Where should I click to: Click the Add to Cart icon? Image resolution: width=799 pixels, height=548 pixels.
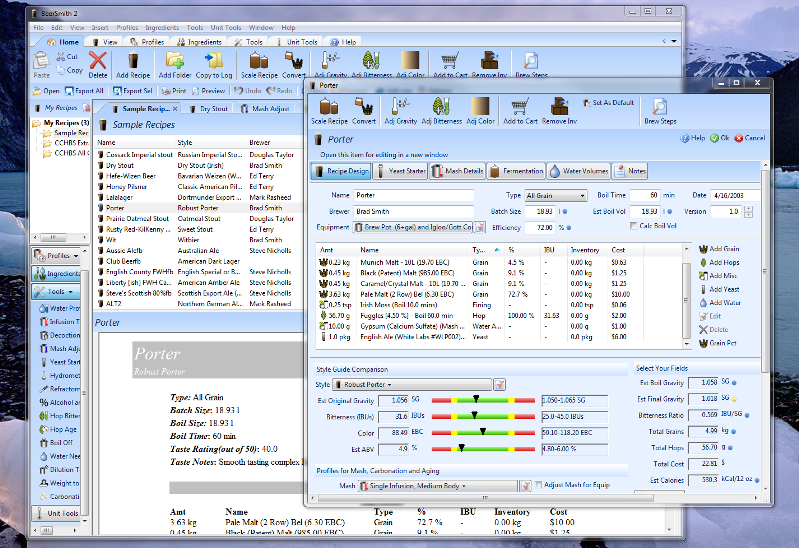[519, 108]
